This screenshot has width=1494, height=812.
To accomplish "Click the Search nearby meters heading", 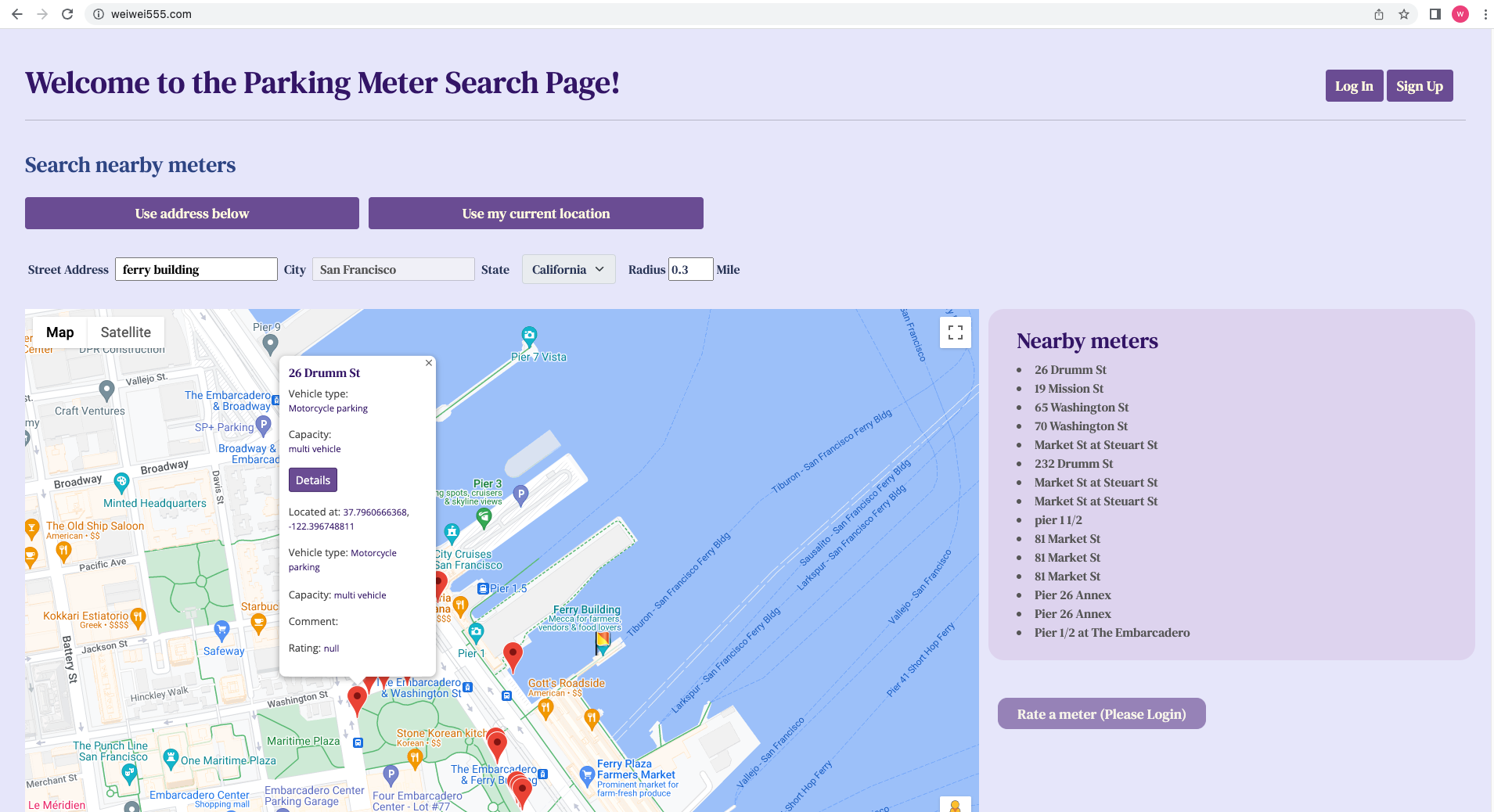I will [x=130, y=165].
